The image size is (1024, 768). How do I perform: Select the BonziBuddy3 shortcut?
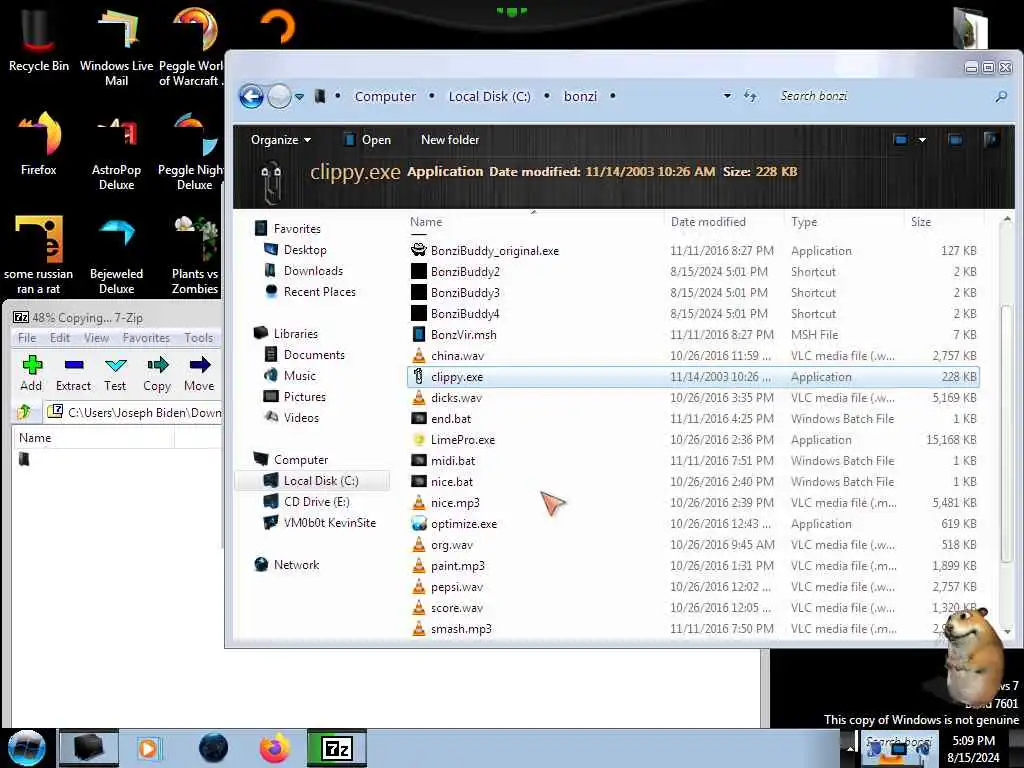[693, 293]
